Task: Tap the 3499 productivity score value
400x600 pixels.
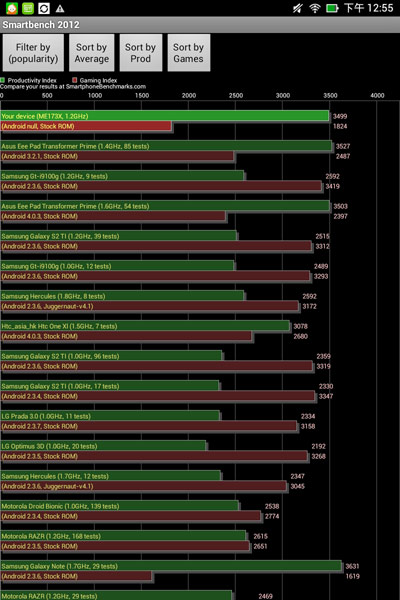Action: pos(340,116)
